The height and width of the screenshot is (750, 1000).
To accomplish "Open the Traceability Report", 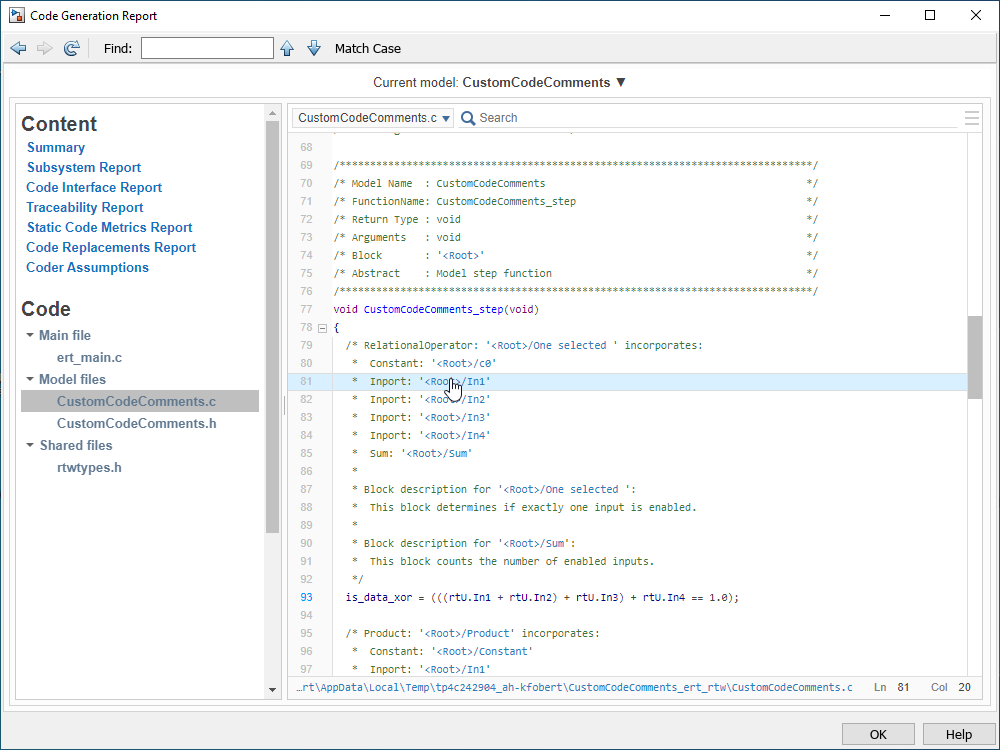I will point(85,207).
